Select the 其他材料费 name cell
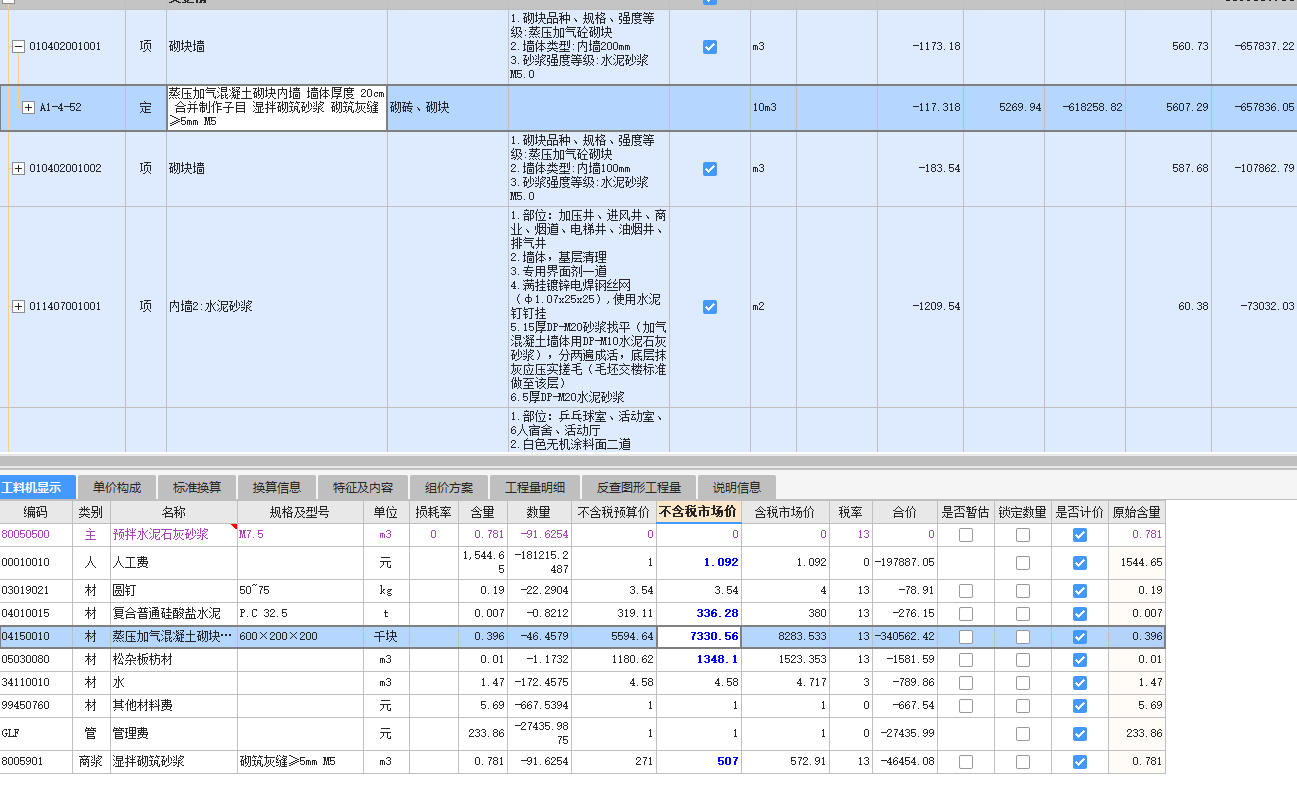This screenshot has width=1297, height=795. click(x=173, y=706)
